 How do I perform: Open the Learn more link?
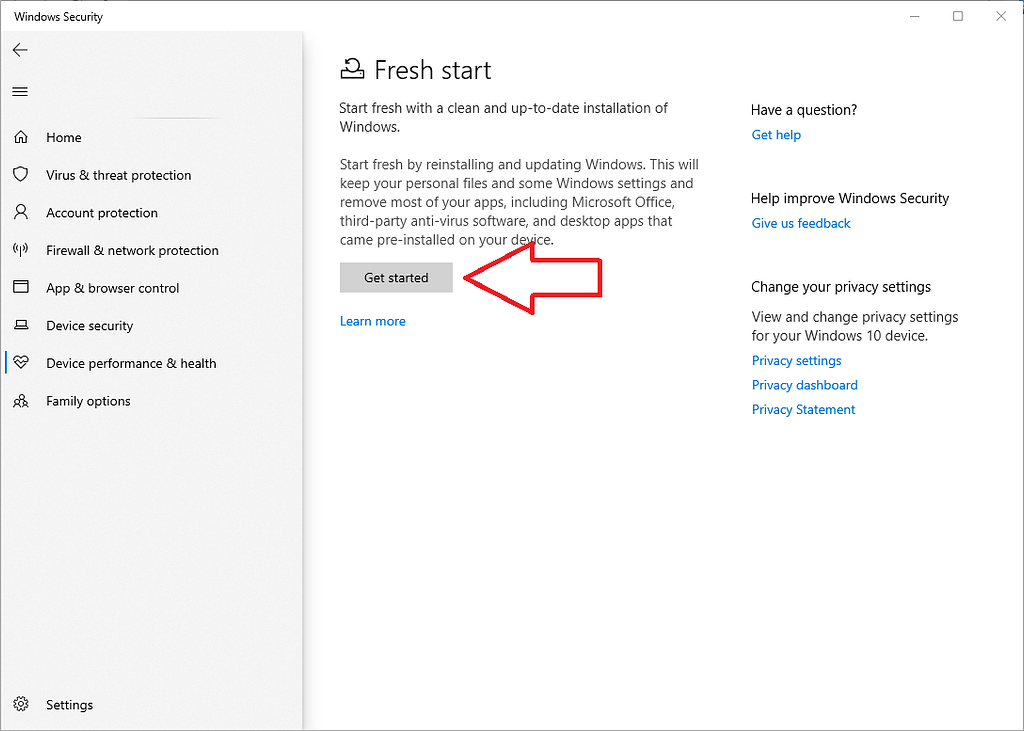coord(372,321)
